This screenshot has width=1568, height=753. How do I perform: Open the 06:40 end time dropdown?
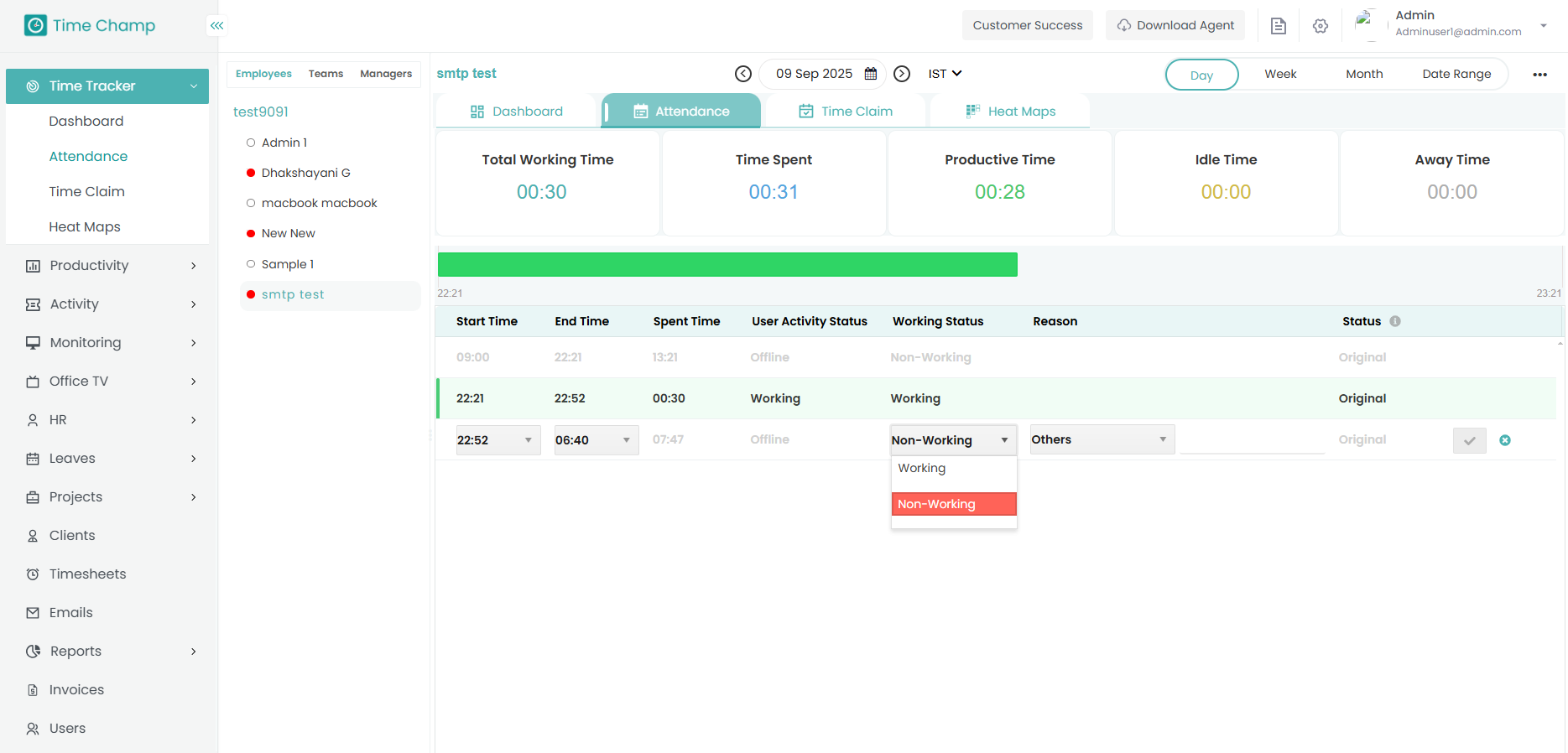pos(596,440)
